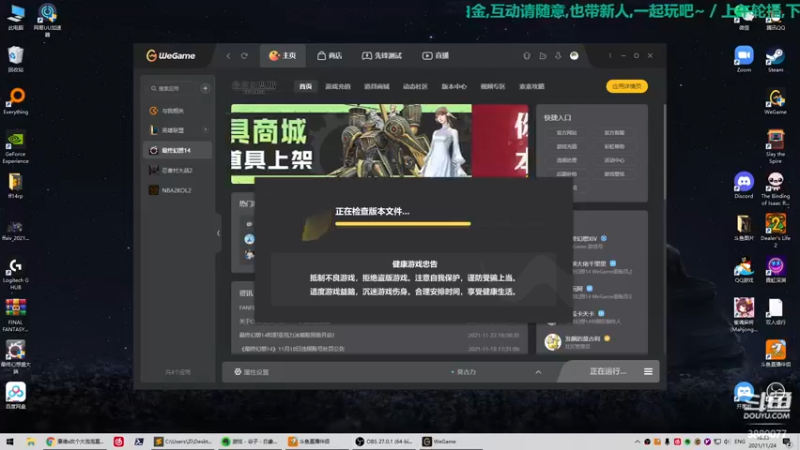Click the ENG language indicator
800x450 pixels.
tap(739, 441)
